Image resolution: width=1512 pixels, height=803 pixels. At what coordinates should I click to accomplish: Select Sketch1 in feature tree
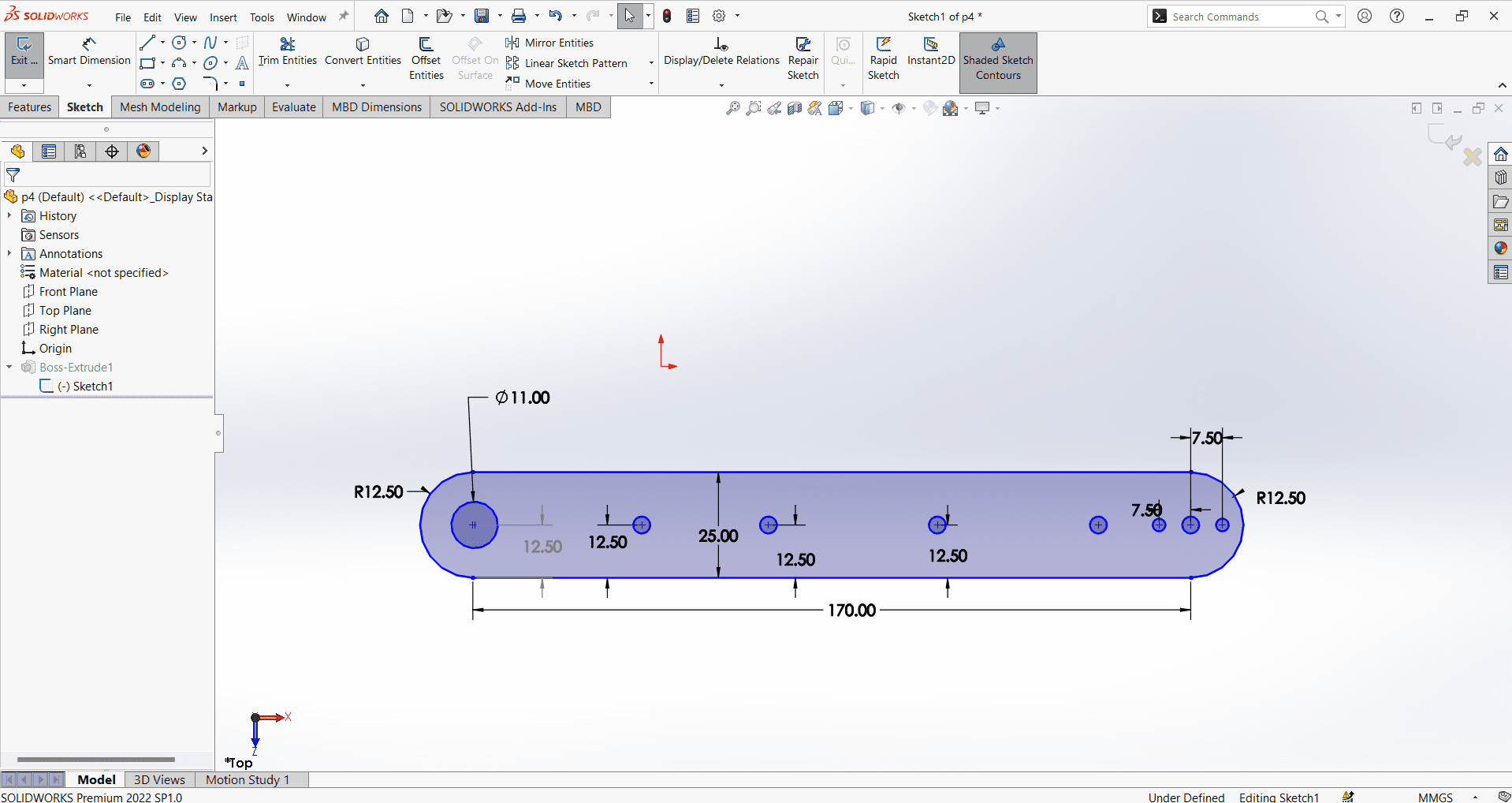click(x=76, y=387)
